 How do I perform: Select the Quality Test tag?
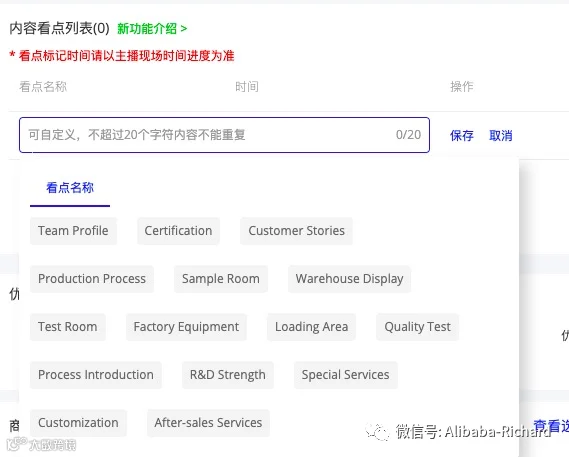pyautogui.click(x=417, y=327)
